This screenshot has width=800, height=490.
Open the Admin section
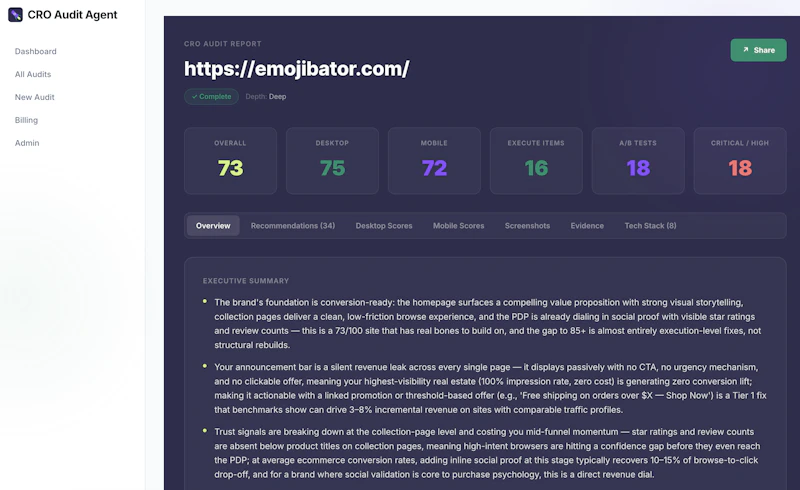click(27, 143)
